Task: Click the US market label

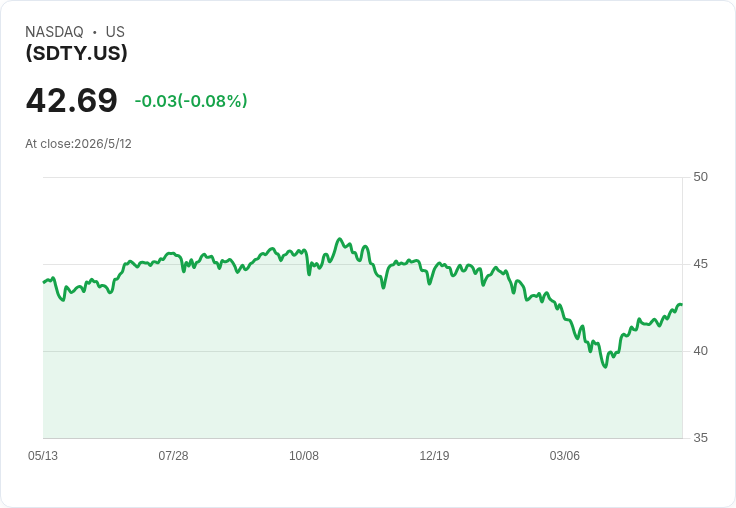Action: [x=115, y=32]
